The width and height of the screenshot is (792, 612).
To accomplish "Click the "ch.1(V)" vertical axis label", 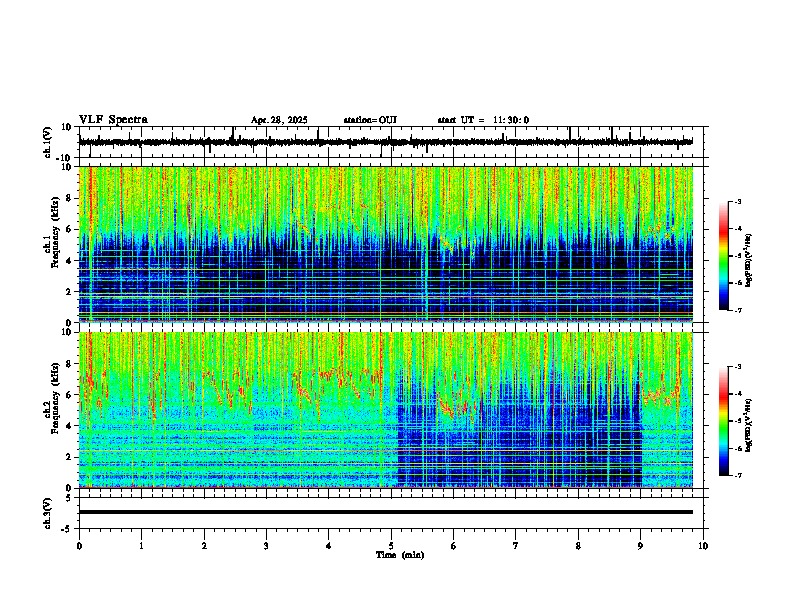I will click(48, 142).
